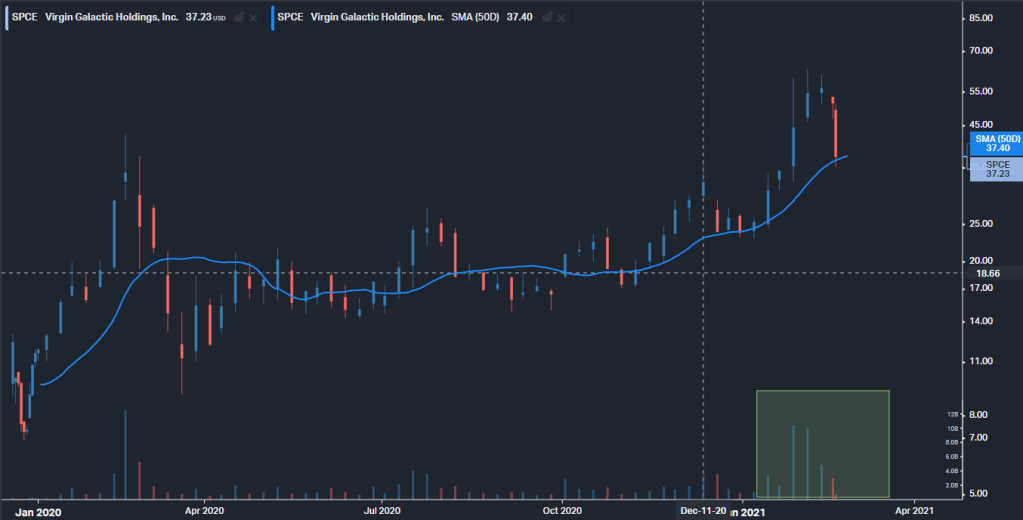Select the SPCE 37.23 price axis label

click(996, 168)
